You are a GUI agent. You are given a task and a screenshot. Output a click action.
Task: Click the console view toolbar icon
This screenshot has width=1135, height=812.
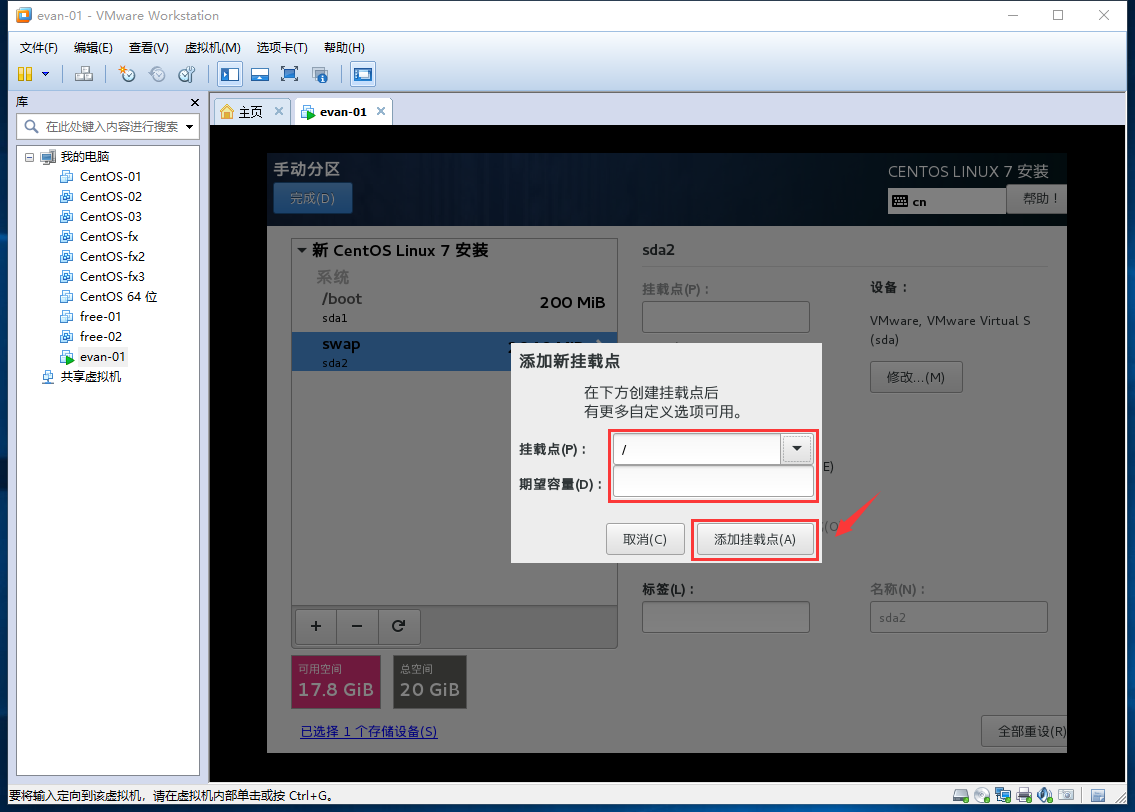[x=363, y=74]
